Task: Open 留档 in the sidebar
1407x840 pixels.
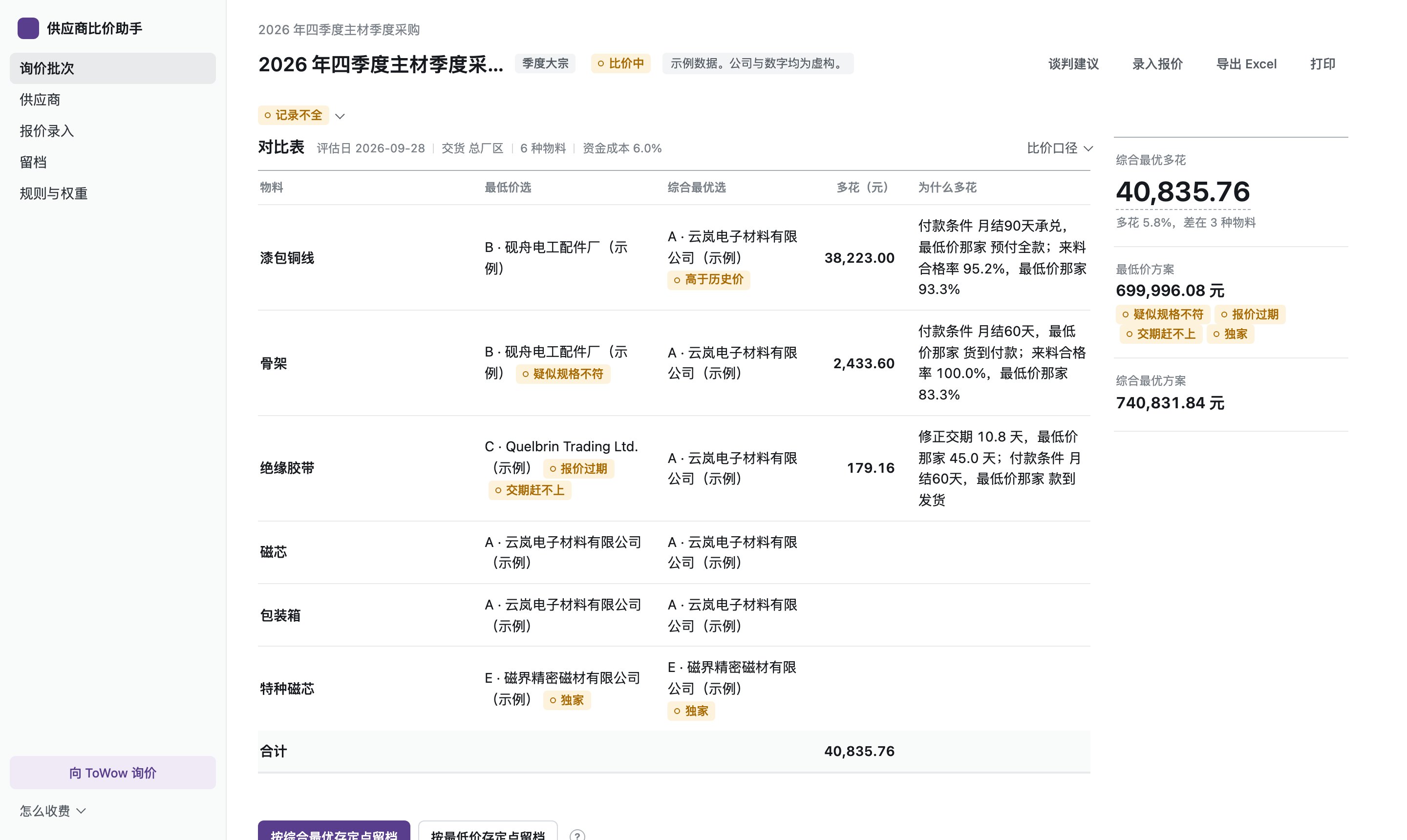Action: pos(113,163)
